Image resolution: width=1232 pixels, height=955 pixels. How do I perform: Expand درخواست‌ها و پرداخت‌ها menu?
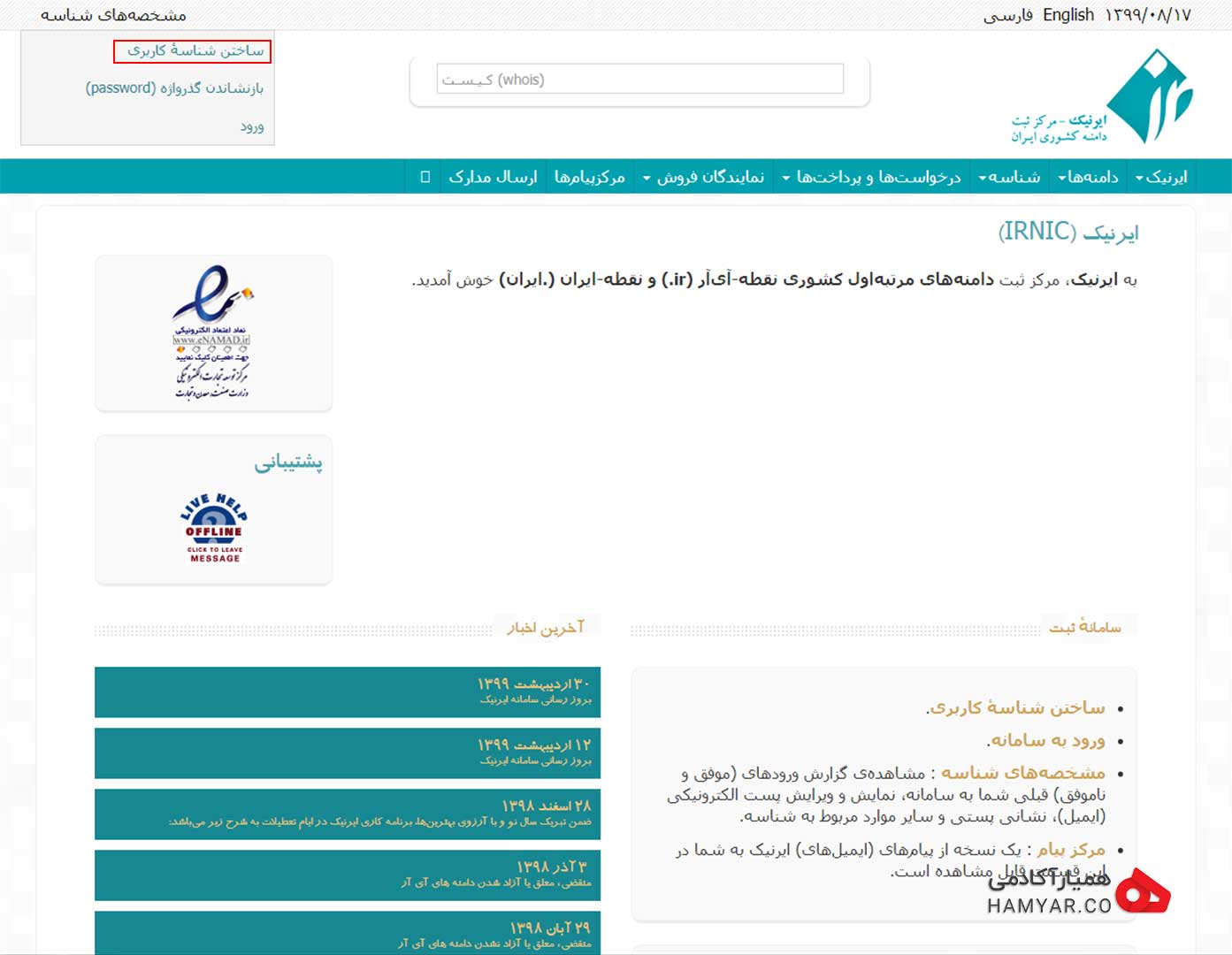872,177
